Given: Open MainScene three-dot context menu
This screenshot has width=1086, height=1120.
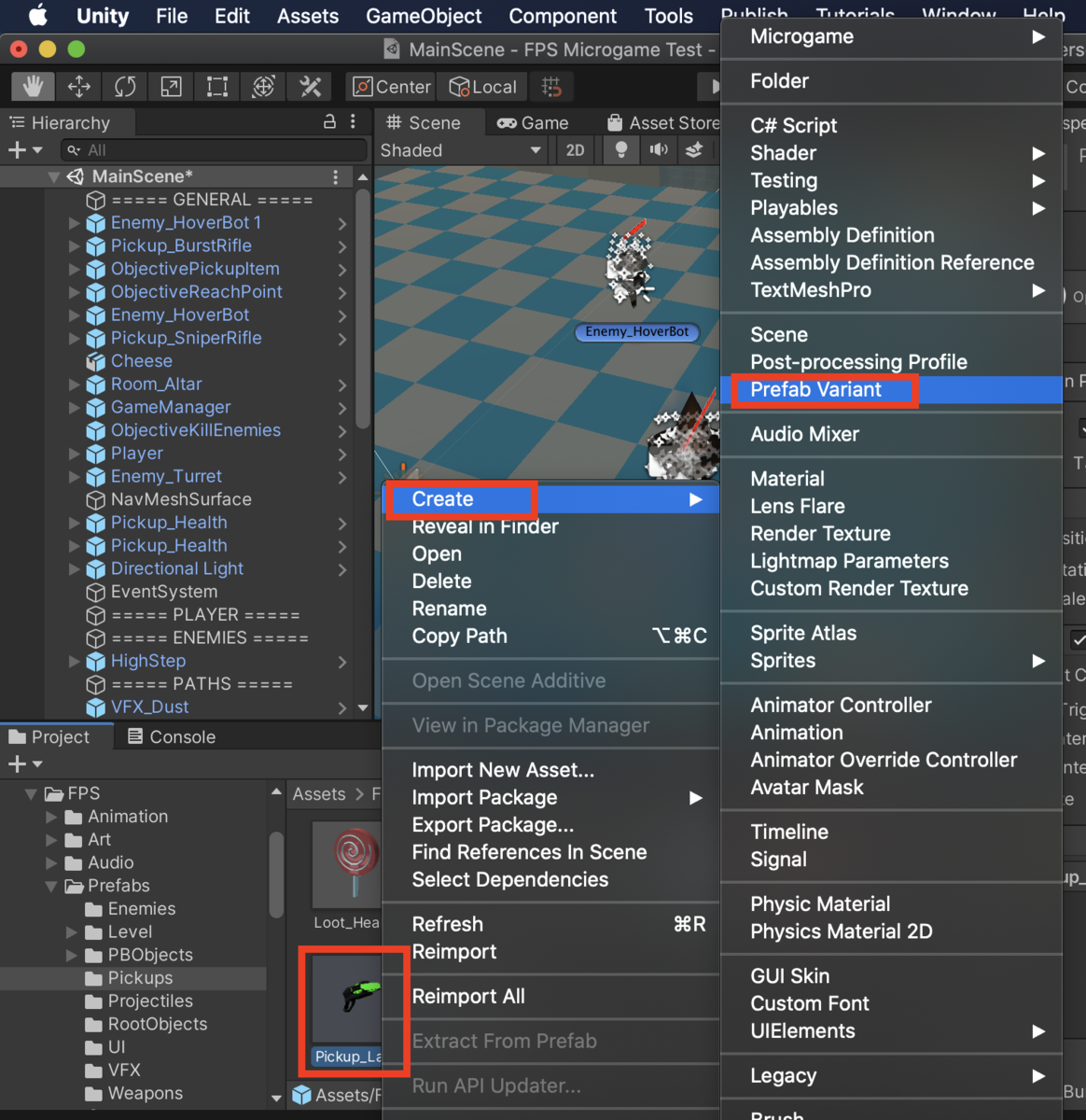Looking at the screenshot, I should click(336, 176).
